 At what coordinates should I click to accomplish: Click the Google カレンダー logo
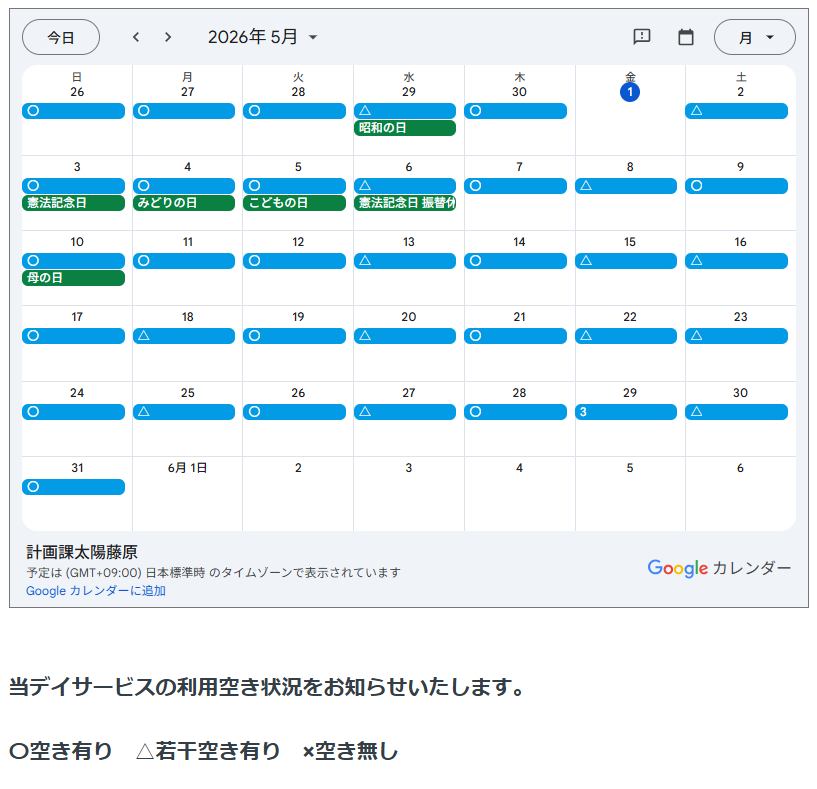tap(719, 568)
